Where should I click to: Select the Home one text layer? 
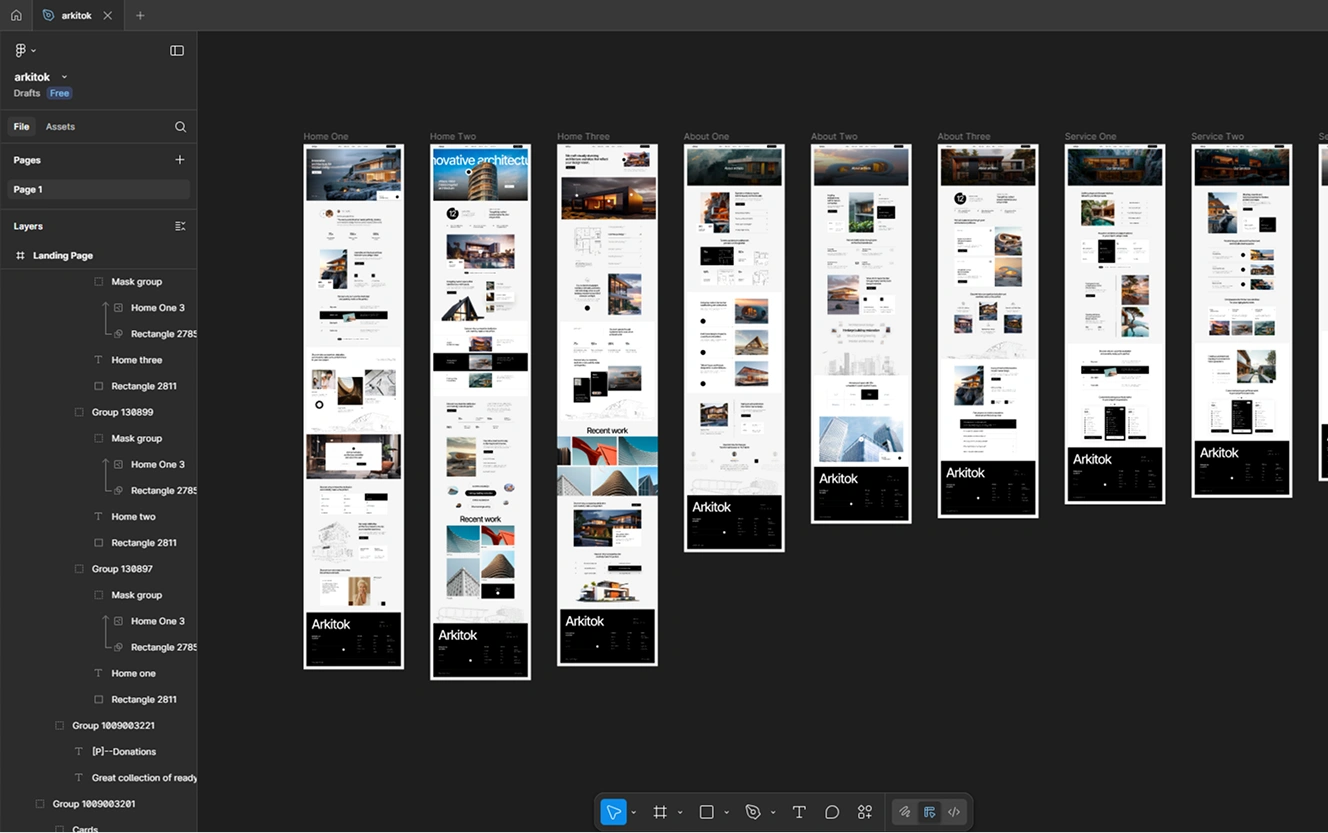pos(133,674)
